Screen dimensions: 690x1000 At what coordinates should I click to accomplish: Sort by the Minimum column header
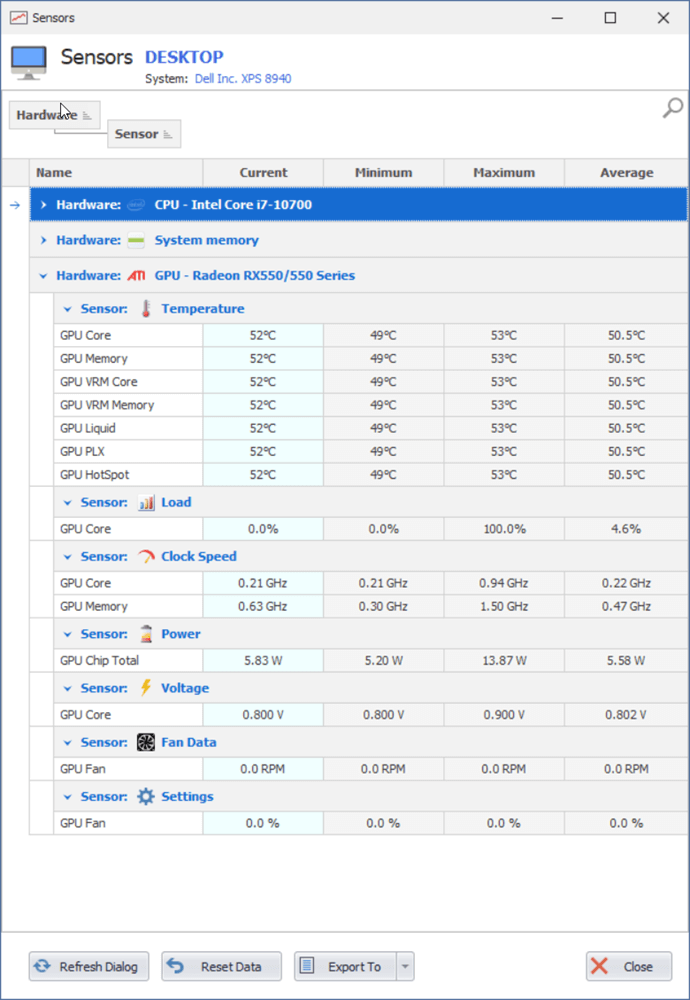383,173
